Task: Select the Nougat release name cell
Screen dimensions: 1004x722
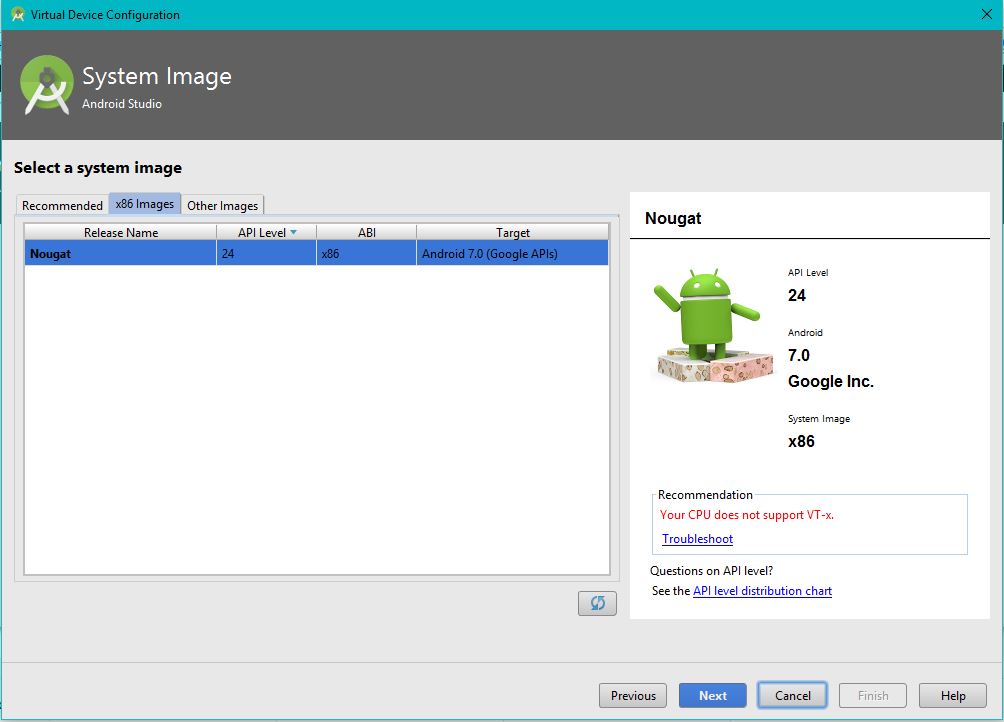Action: tap(120, 253)
